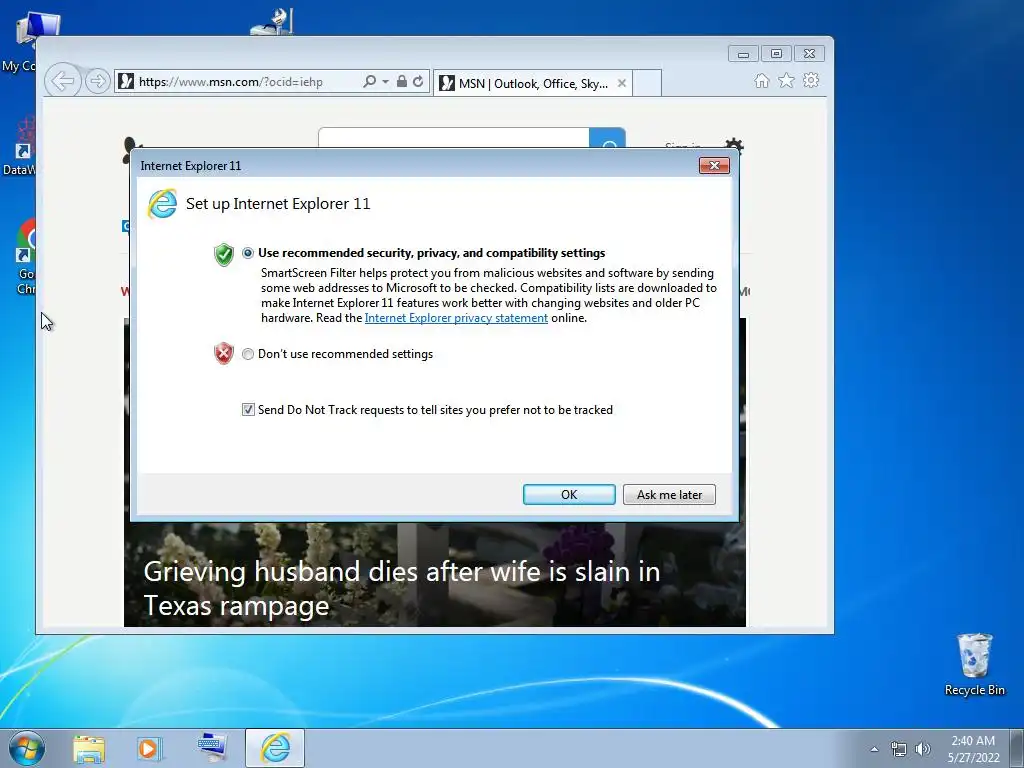Select Don't use recommended settings radio

click(x=248, y=354)
